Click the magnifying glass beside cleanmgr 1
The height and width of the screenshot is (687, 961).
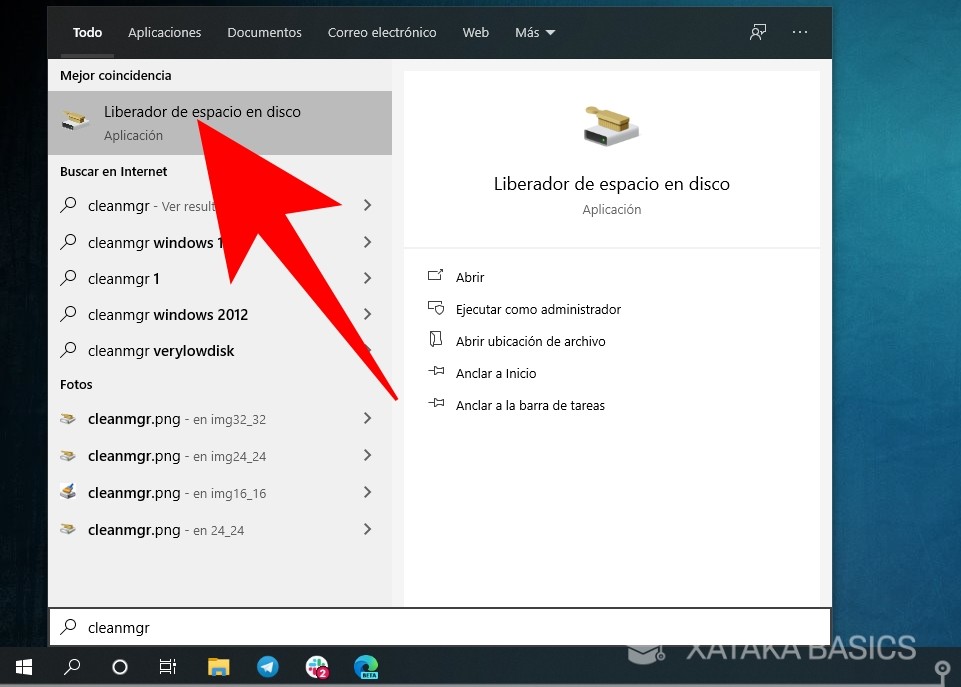tap(71, 278)
